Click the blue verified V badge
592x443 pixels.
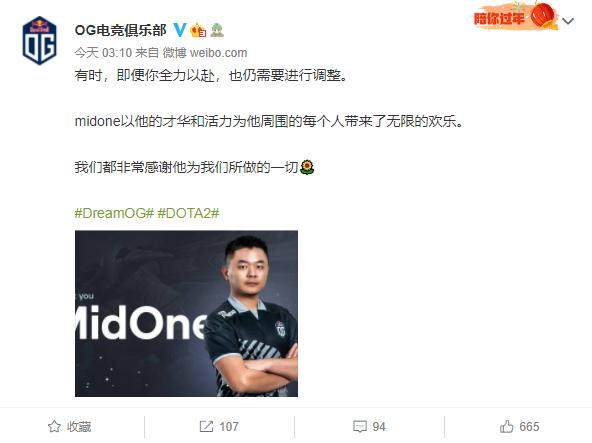(180, 29)
